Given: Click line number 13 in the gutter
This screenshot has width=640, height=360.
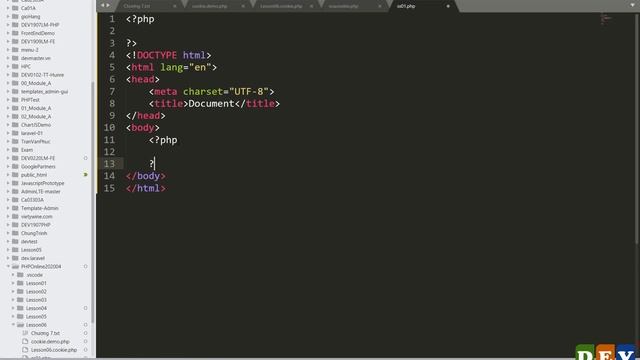Looking at the screenshot, I should click(x=109, y=164).
